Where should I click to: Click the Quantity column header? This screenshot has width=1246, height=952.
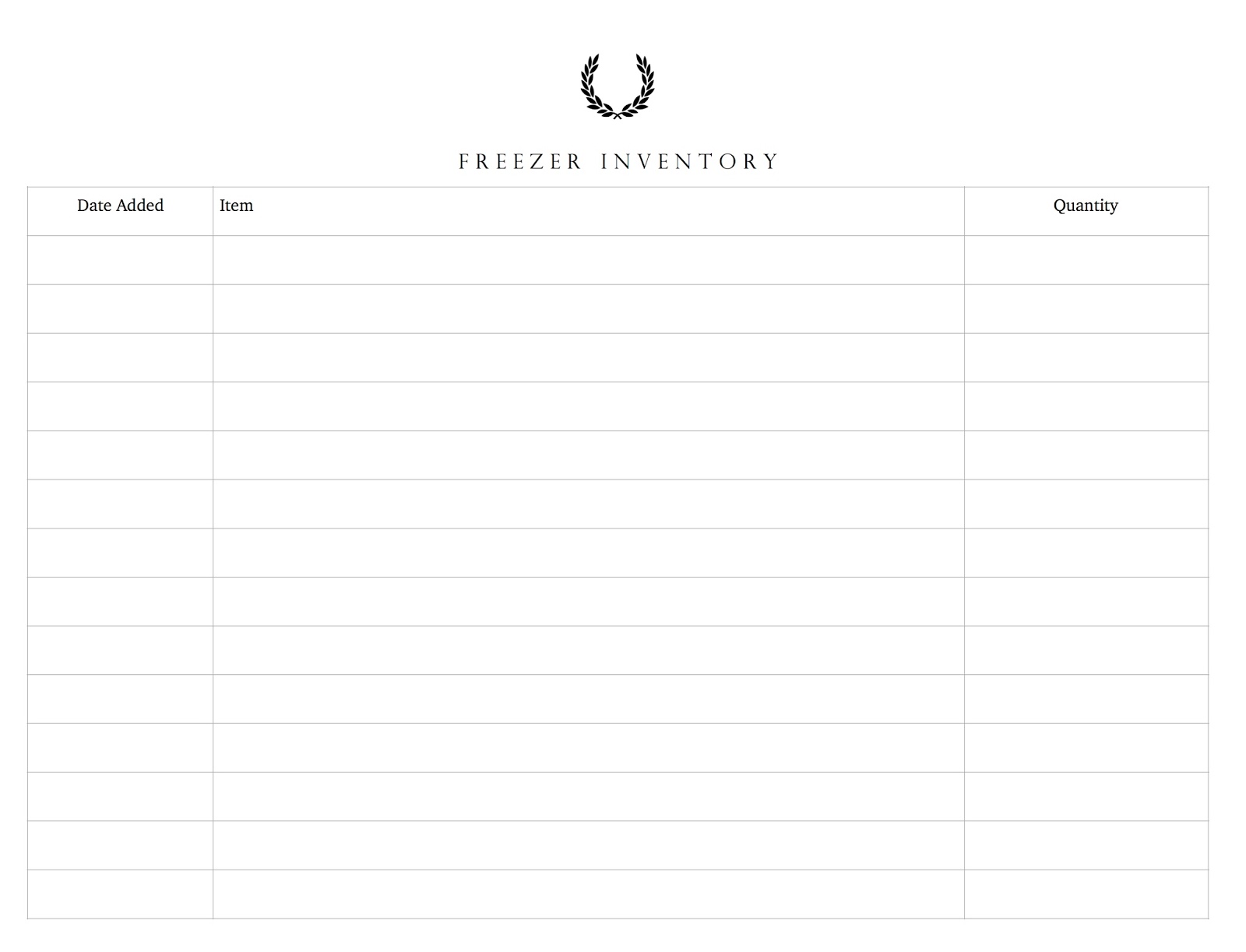coord(1086,206)
